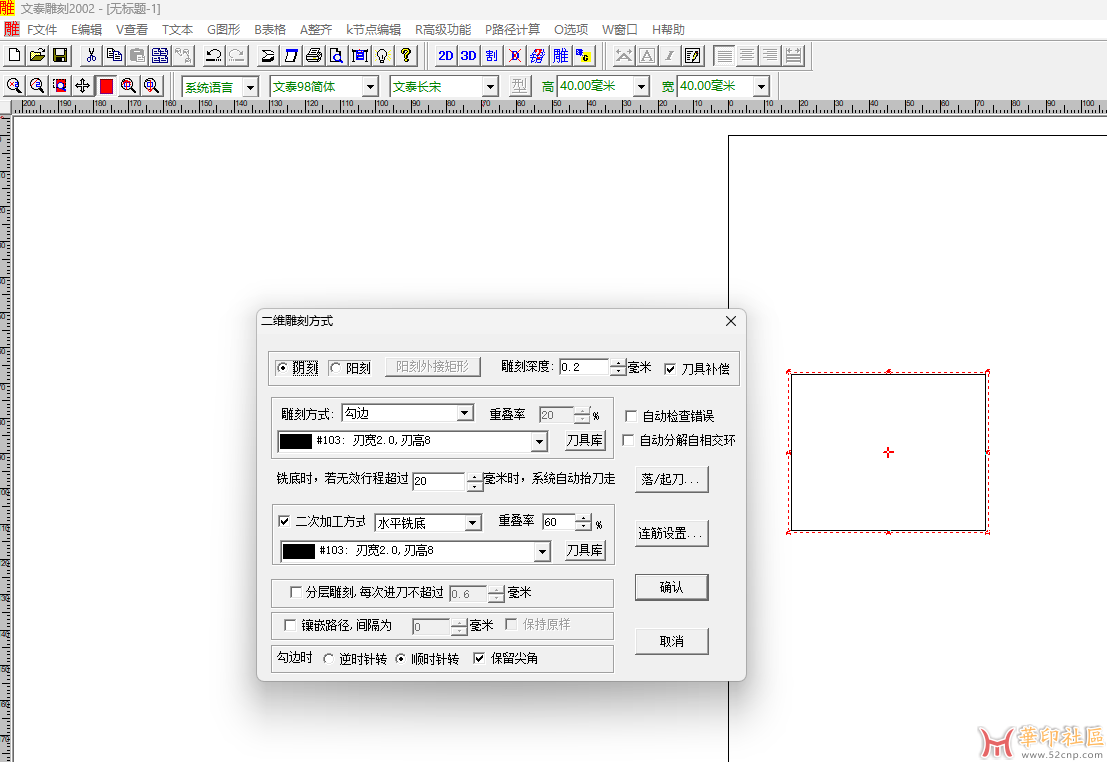Image resolution: width=1107 pixels, height=762 pixels.
Task: Click the 落/起刀... button
Action: [x=671, y=480]
